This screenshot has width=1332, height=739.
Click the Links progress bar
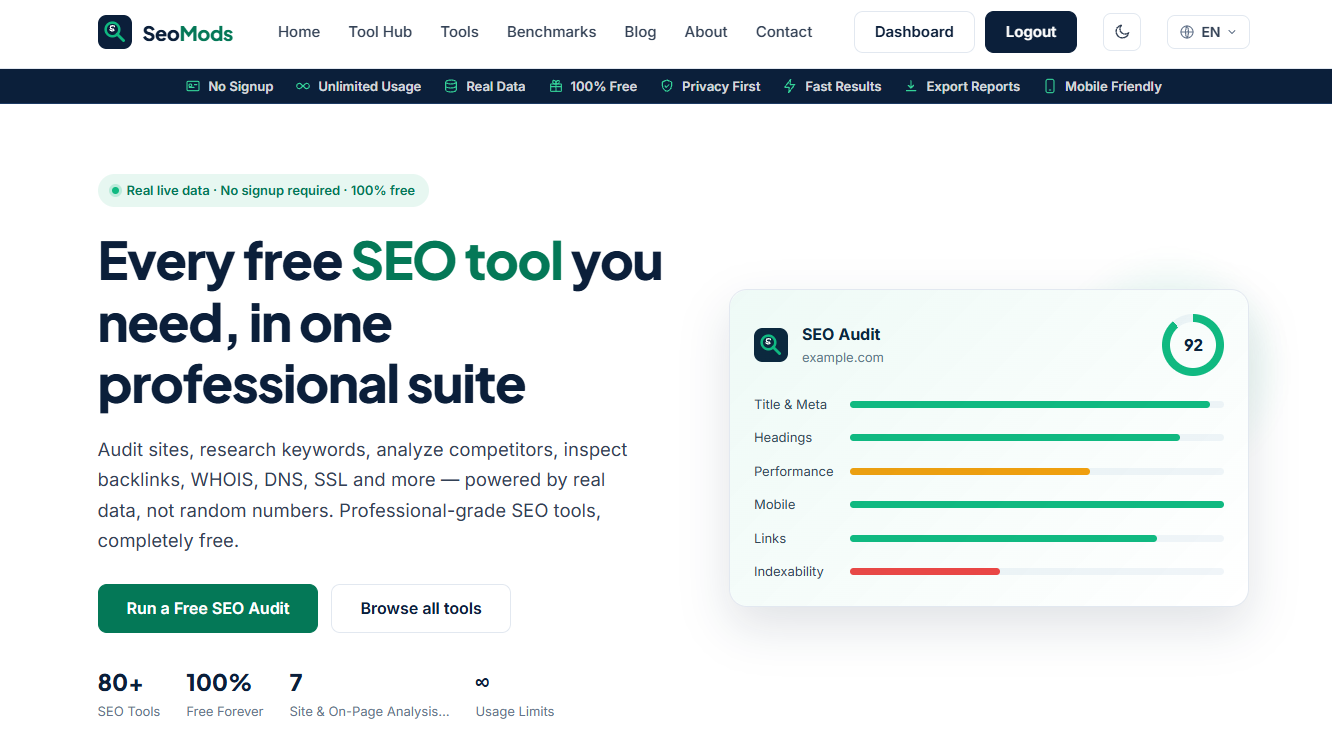1037,538
